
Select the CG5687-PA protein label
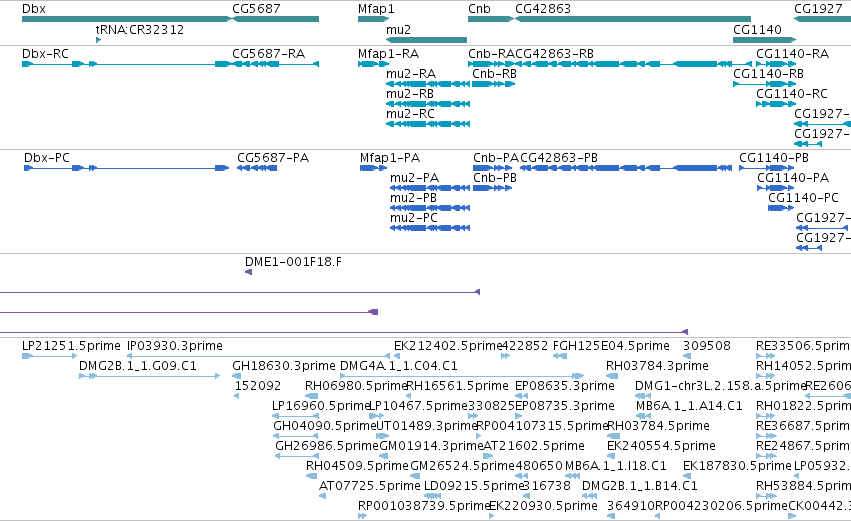[x=273, y=157]
